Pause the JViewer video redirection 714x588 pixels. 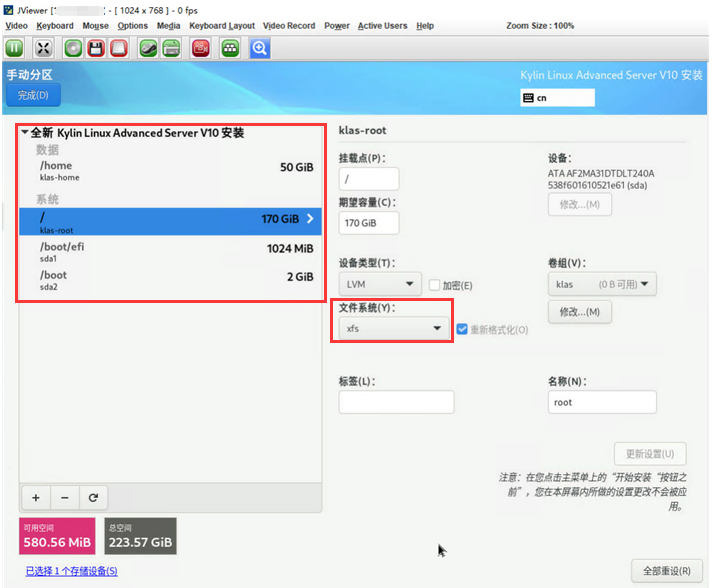tap(14, 48)
